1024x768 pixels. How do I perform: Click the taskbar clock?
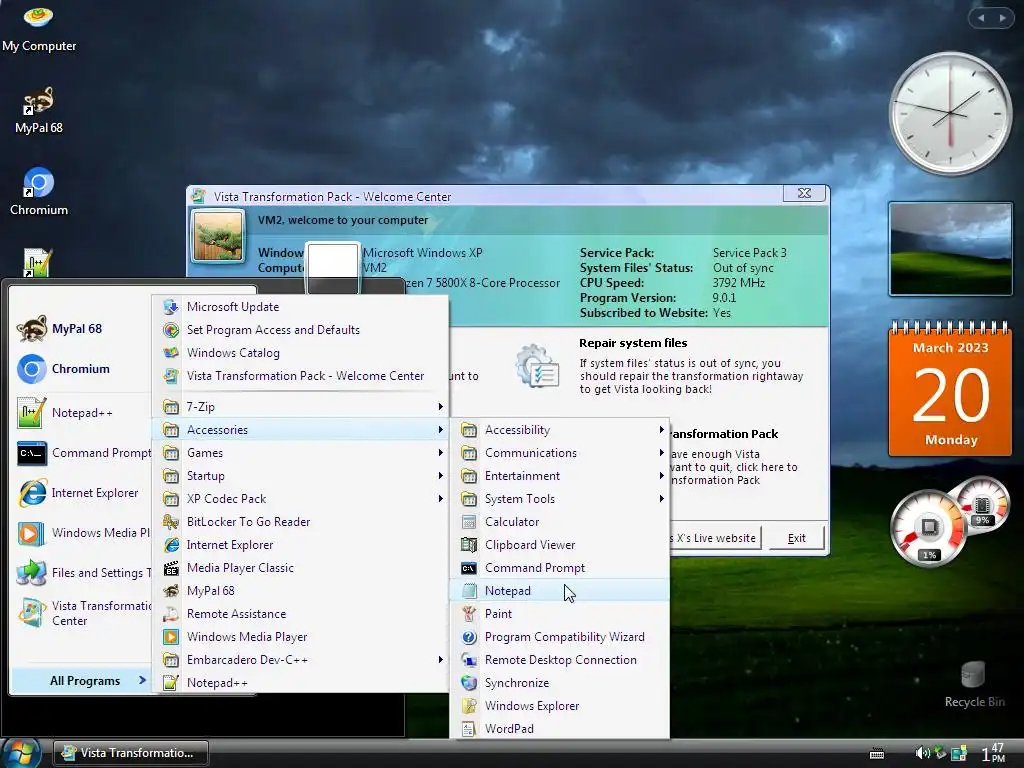[993, 753]
